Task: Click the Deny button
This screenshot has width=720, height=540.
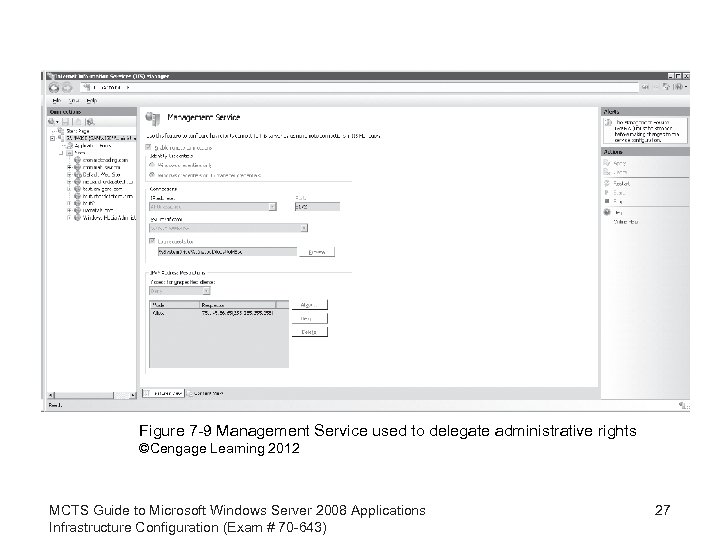Action: 309,318
